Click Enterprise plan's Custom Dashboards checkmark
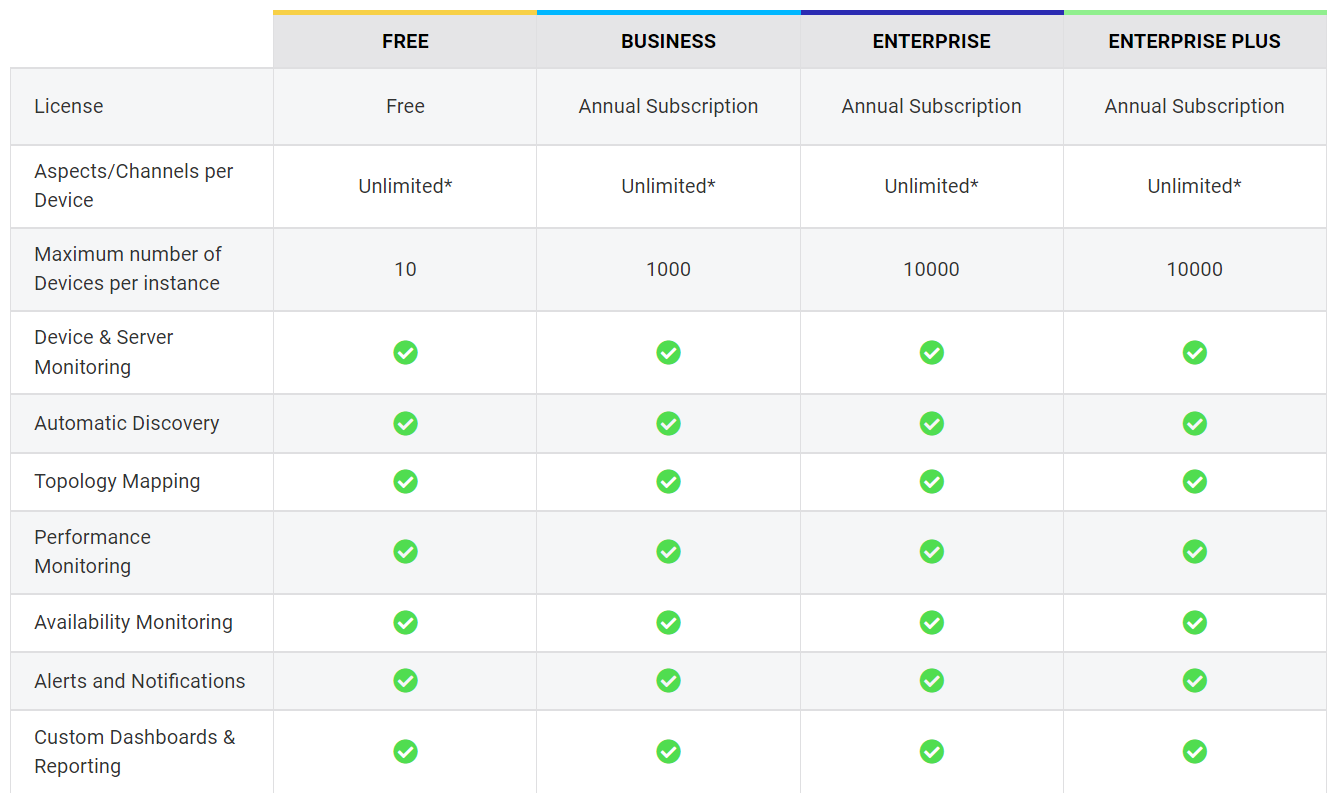 (x=931, y=752)
